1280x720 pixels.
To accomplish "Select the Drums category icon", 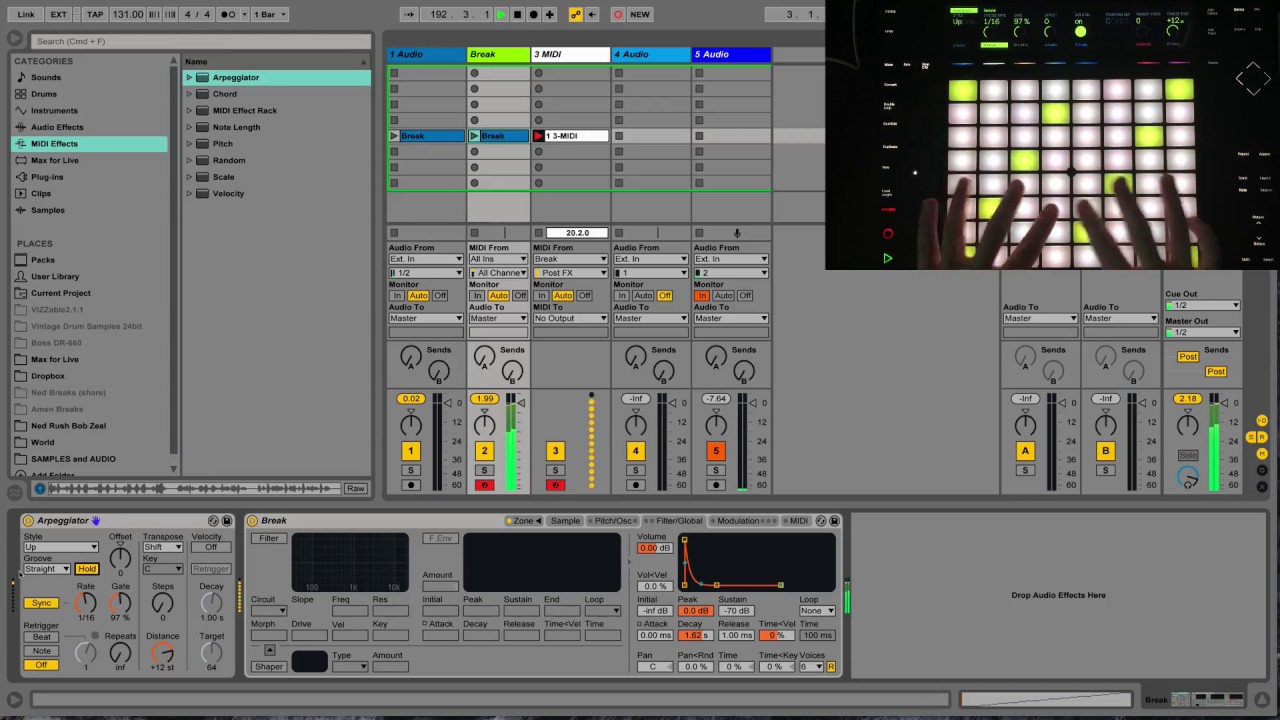I will click(x=21, y=94).
